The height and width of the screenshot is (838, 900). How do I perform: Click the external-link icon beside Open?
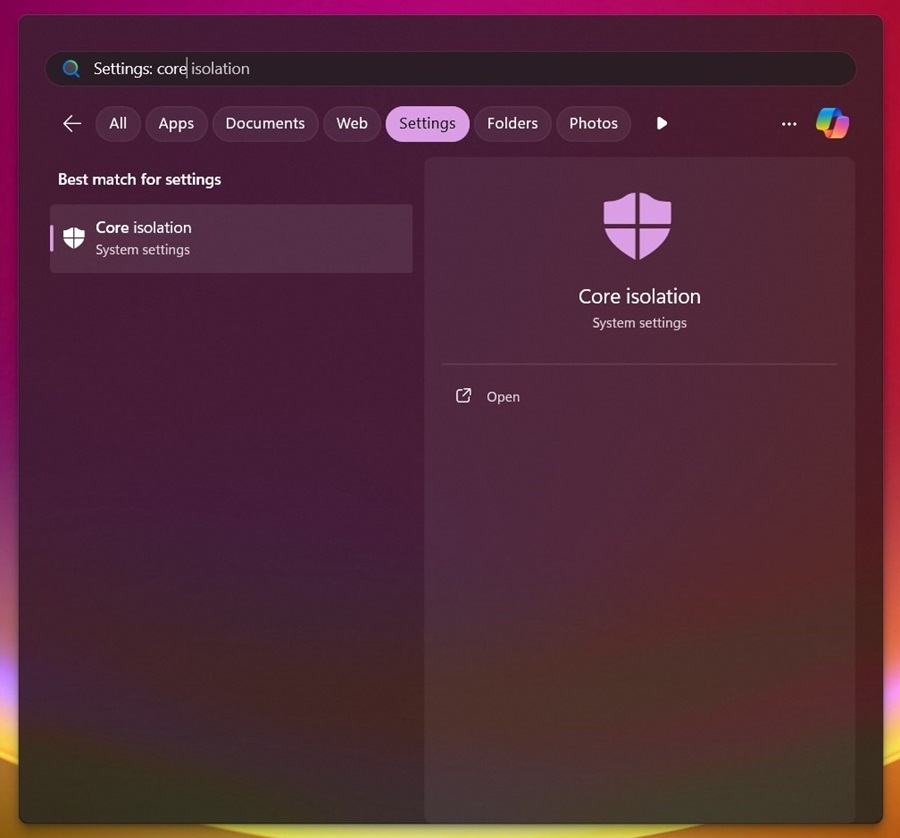[463, 396]
